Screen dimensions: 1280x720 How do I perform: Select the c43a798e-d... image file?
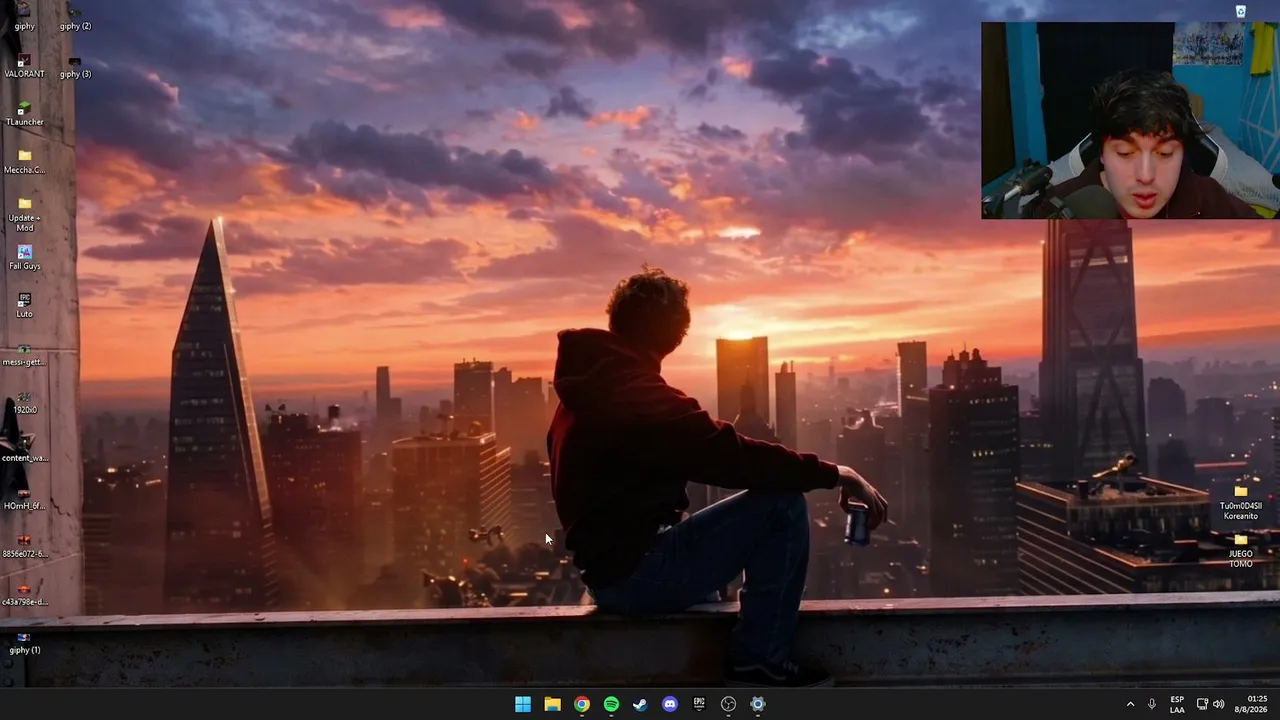click(24, 594)
